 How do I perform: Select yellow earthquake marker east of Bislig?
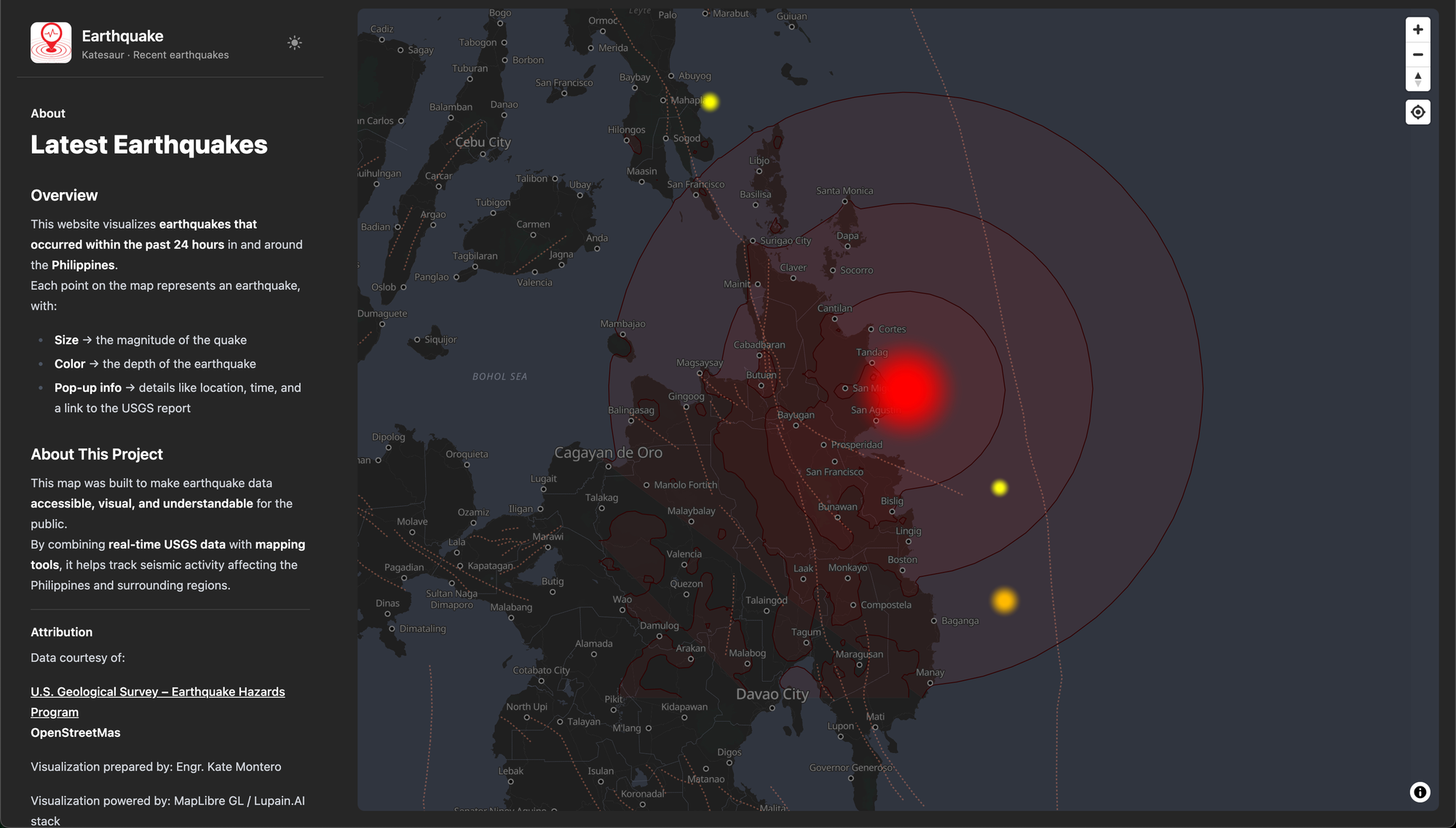coord(1000,488)
